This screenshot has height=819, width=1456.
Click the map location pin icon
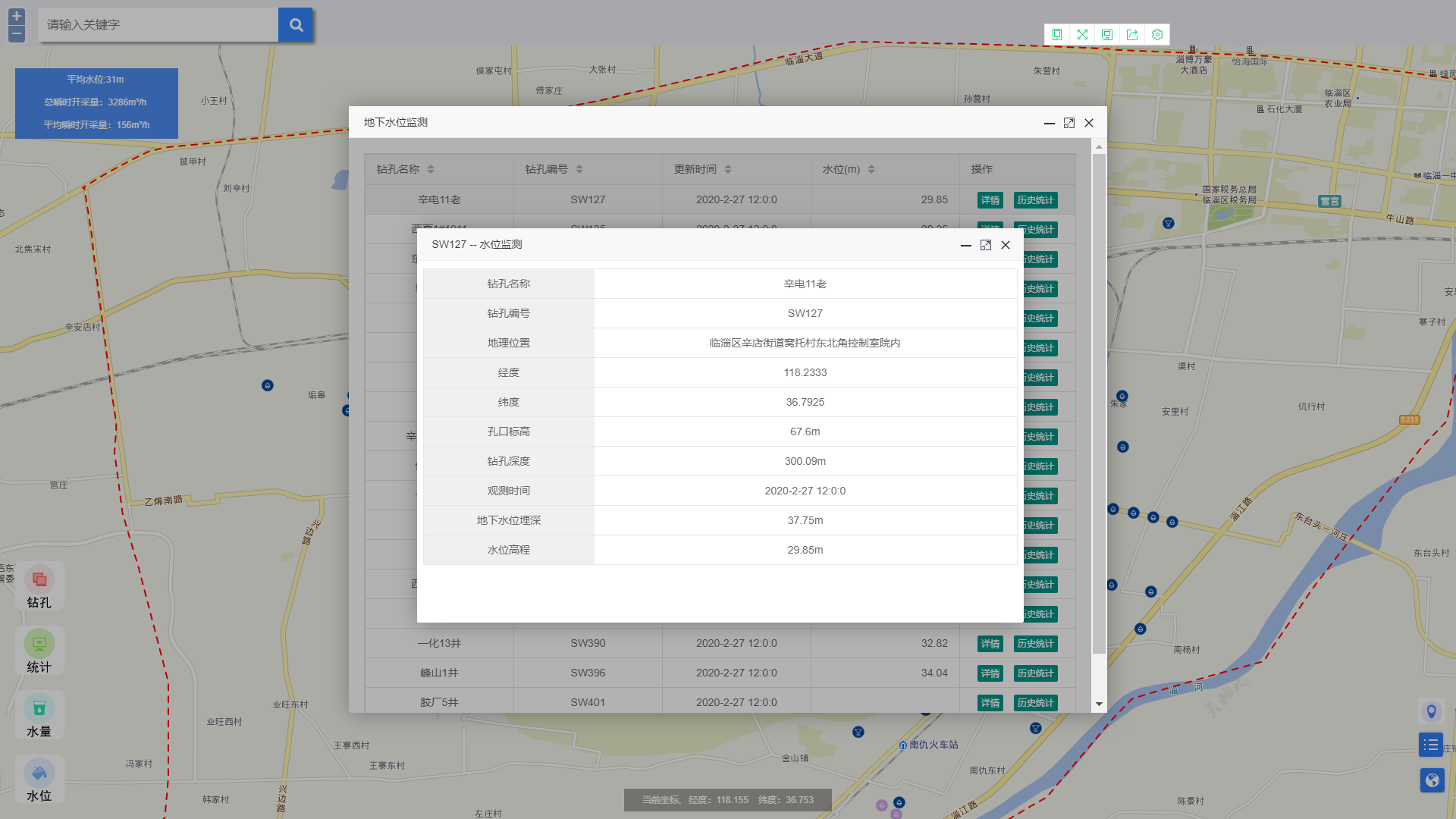click(x=1431, y=711)
